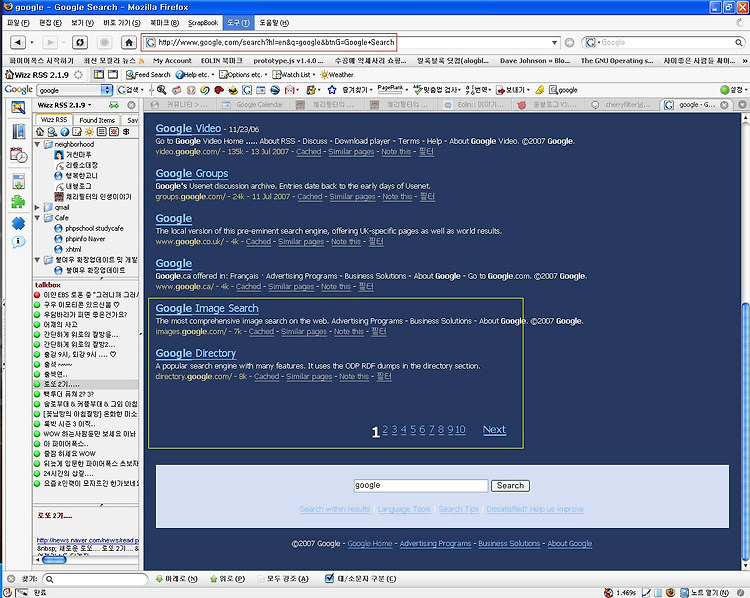Close the find bar with the X icon
The image size is (750, 598).
click(11, 579)
